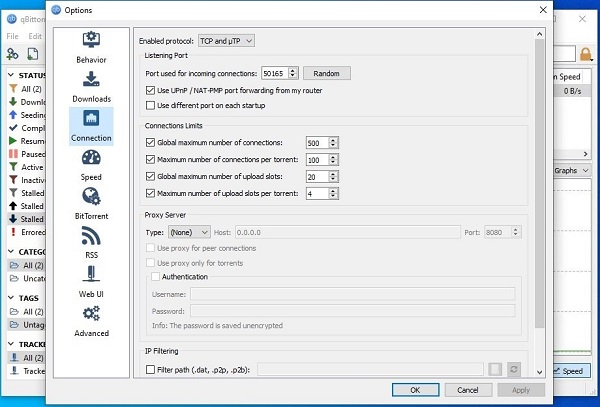600x407 pixels.
Task: Click the connections per torrent stepper arrows
Action: [333, 160]
